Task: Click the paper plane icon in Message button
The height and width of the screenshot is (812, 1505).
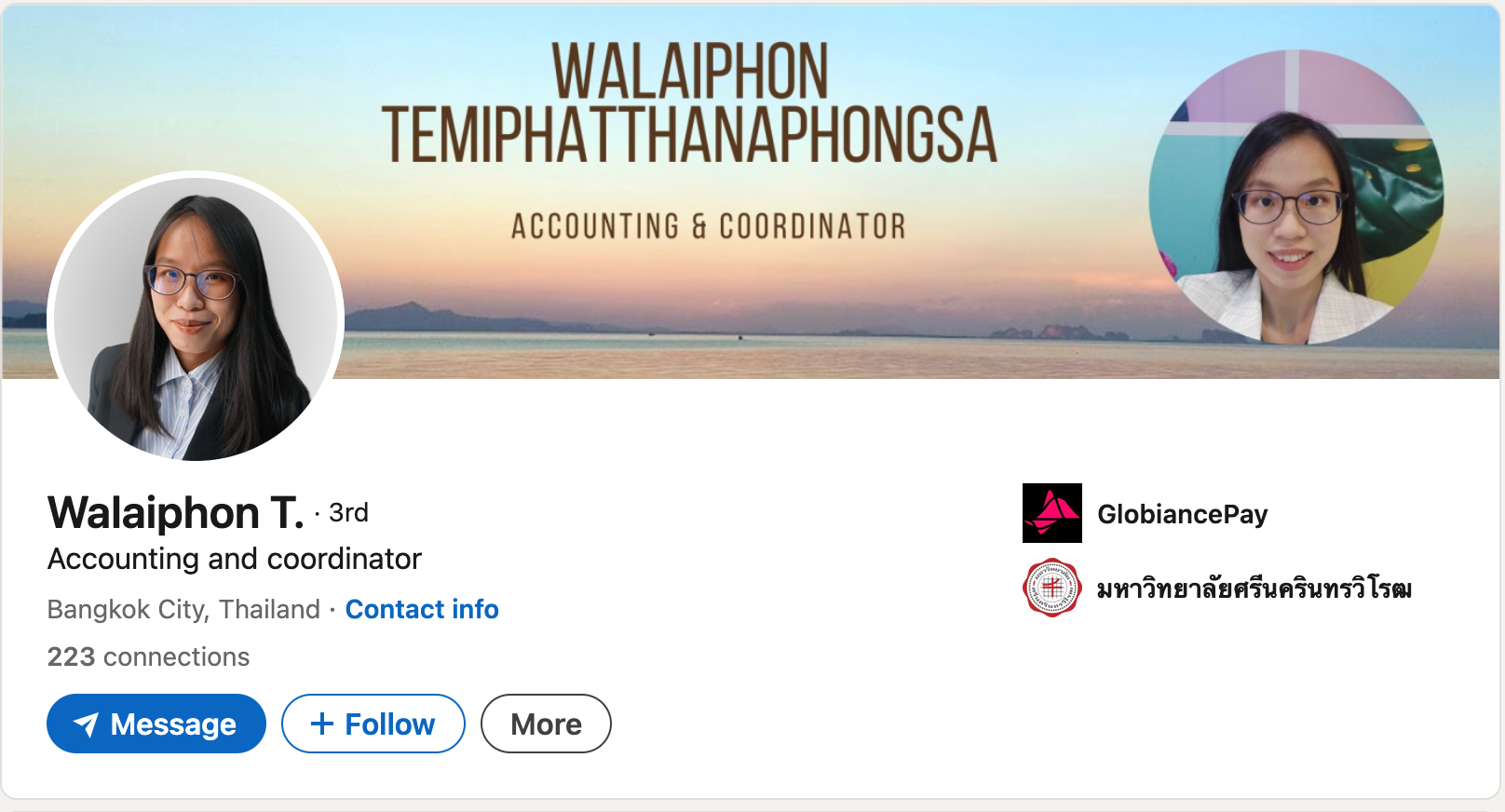Action: pyautogui.click(x=87, y=724)
